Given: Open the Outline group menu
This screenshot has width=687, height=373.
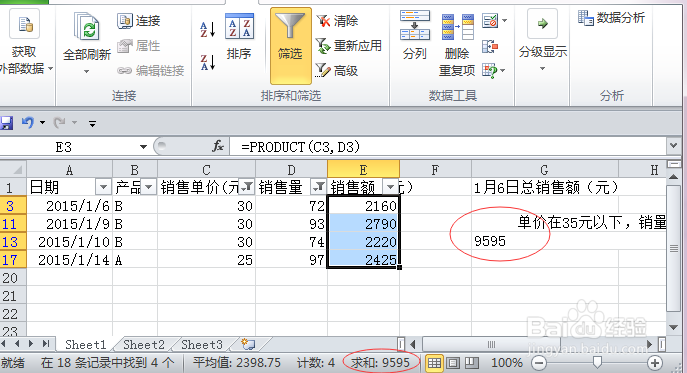Looking at the screenshot, I should click(542, 40).
